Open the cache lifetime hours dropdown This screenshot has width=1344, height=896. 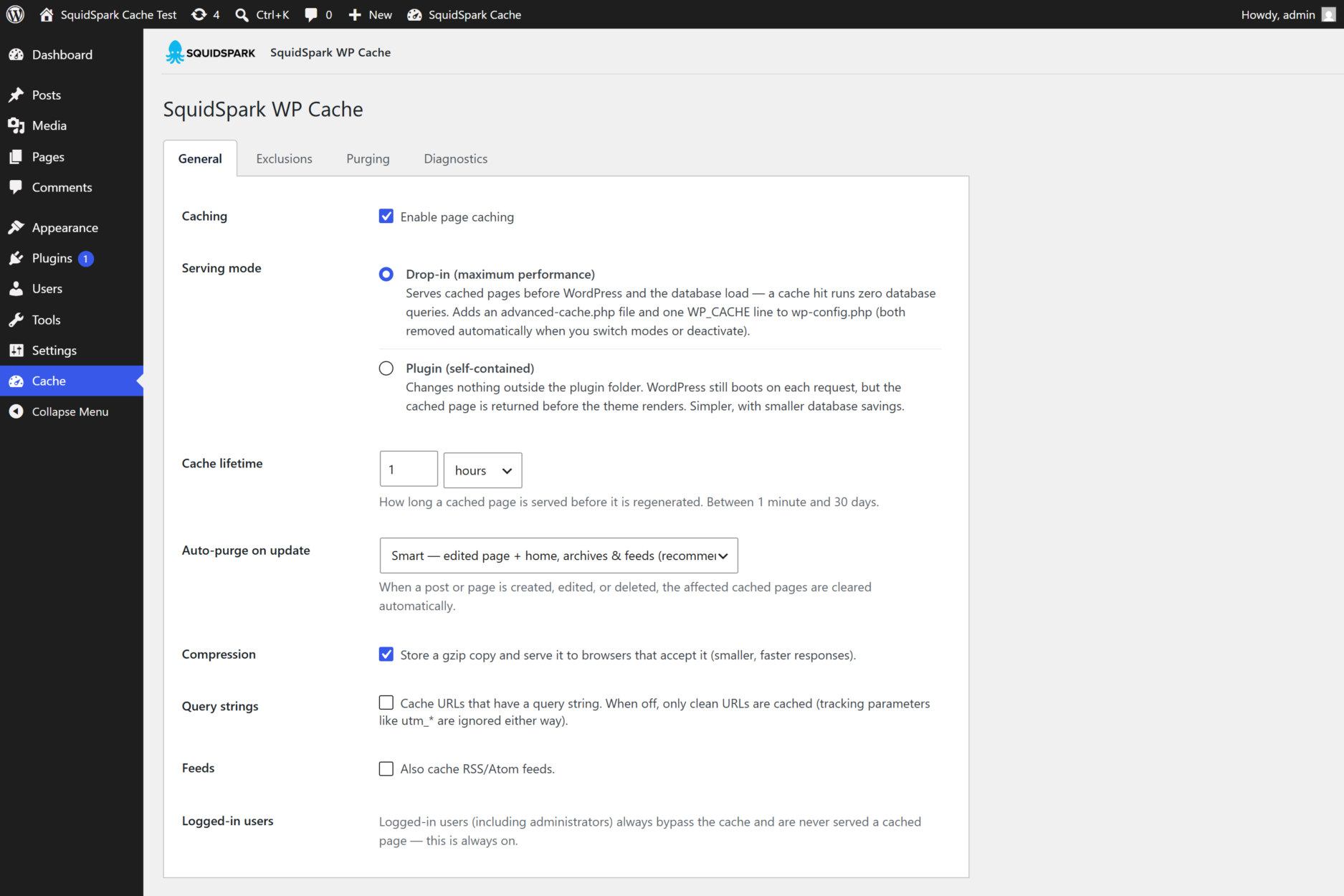coord(482,470)
